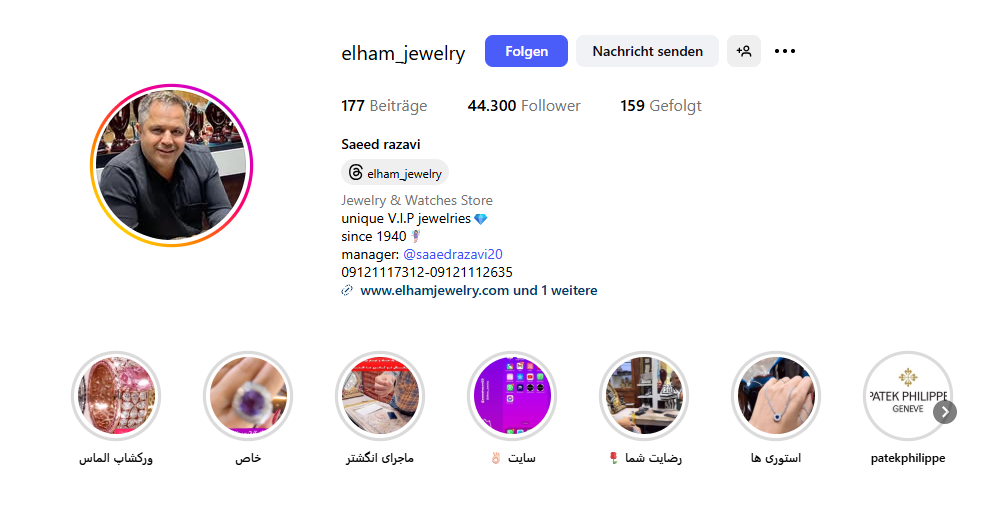Open the three-dot more options menu
The image size is (995, 506).
785,51
